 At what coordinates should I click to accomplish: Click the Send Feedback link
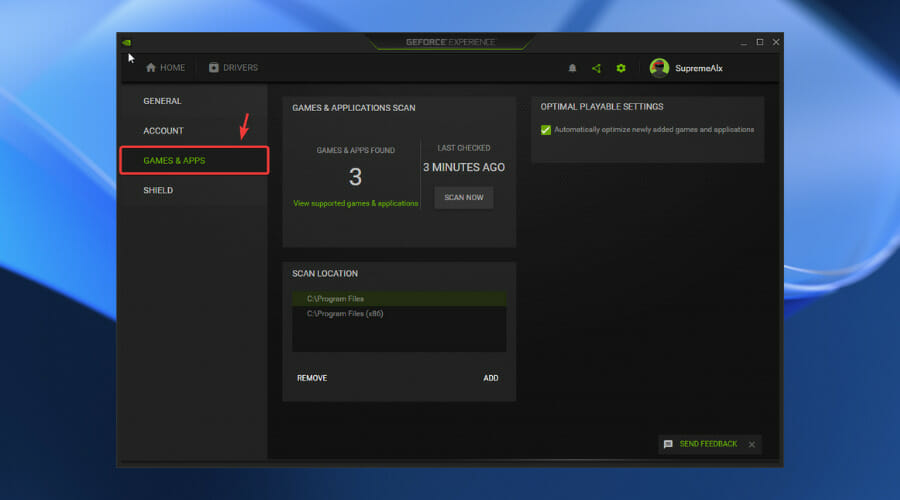(x=708, y=444)
